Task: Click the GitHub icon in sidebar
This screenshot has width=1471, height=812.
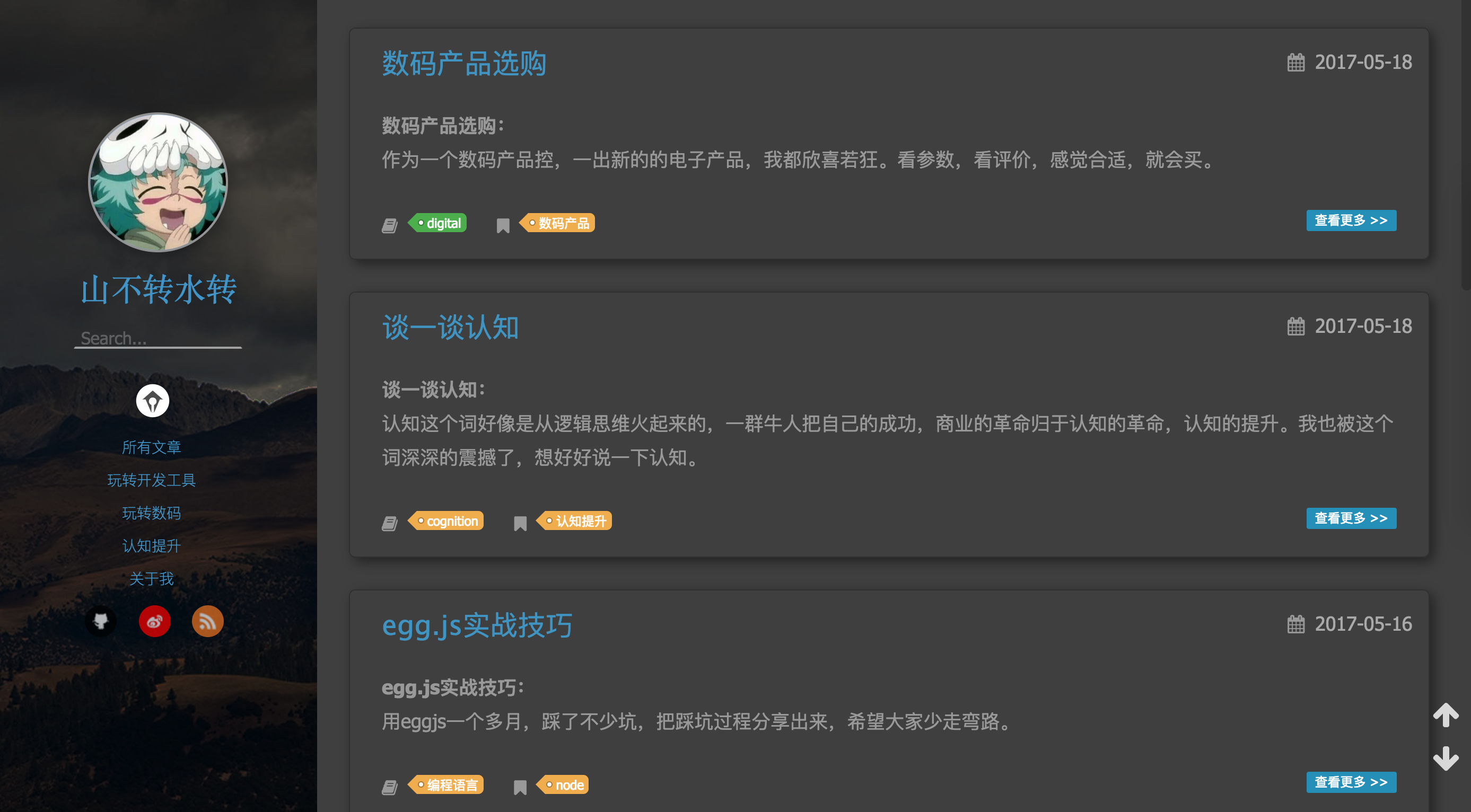Action: (101, 621)
